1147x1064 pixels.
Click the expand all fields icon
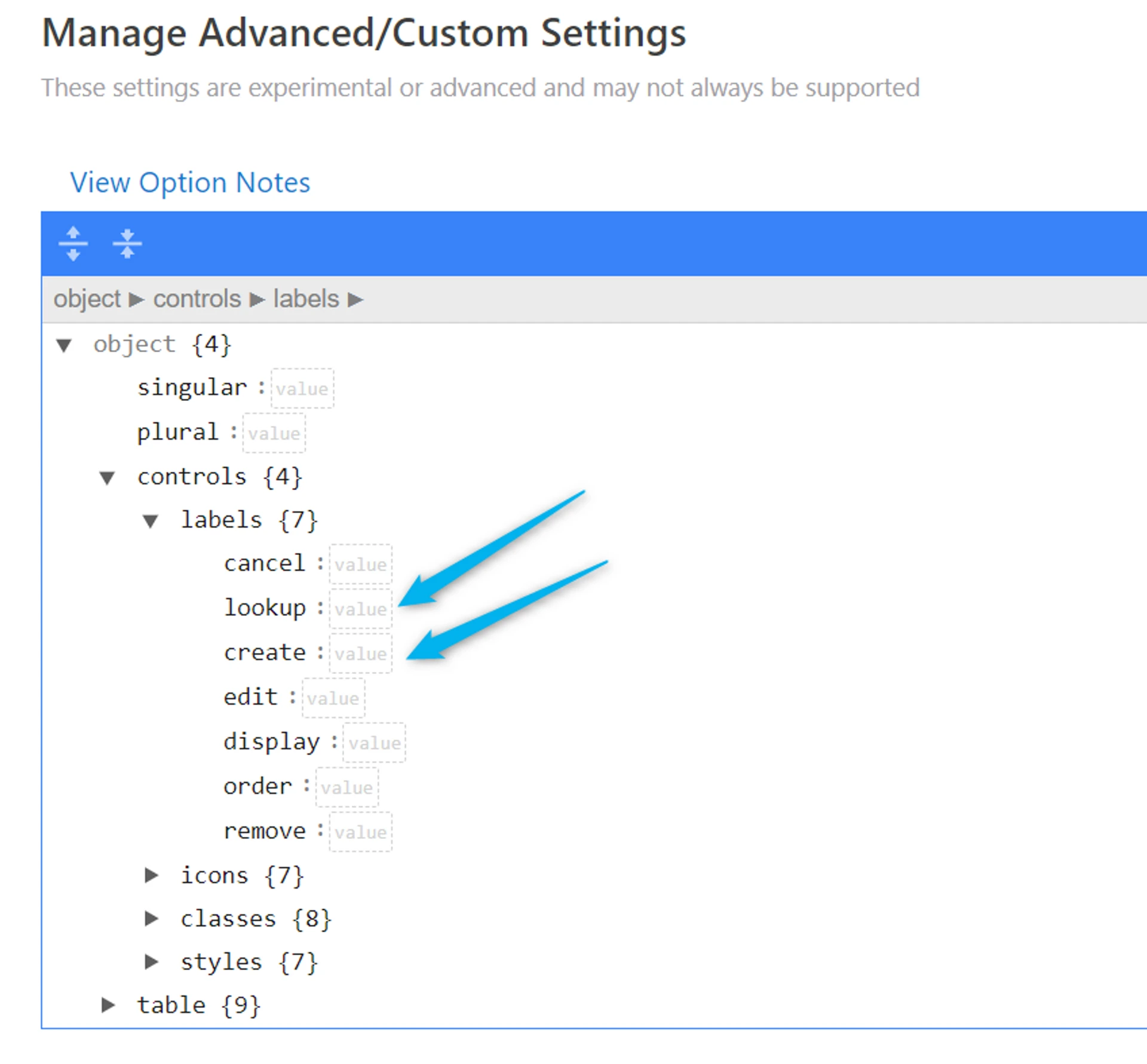click(73, 243)
